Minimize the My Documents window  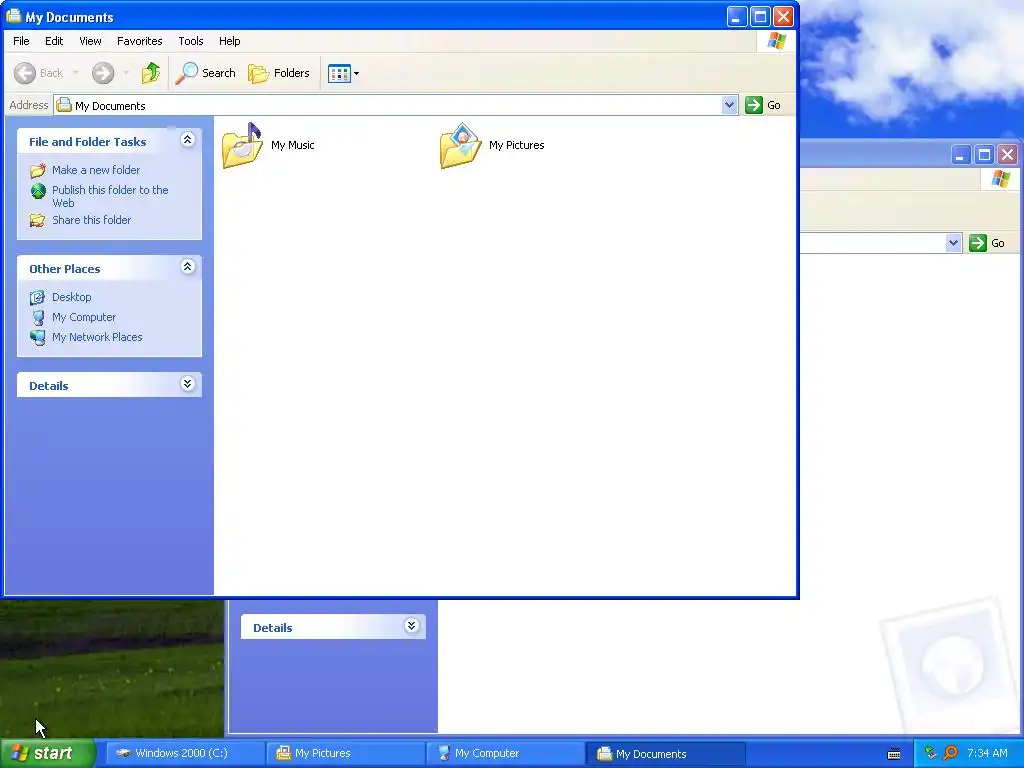pyautogui.click(x=737, y=16)
